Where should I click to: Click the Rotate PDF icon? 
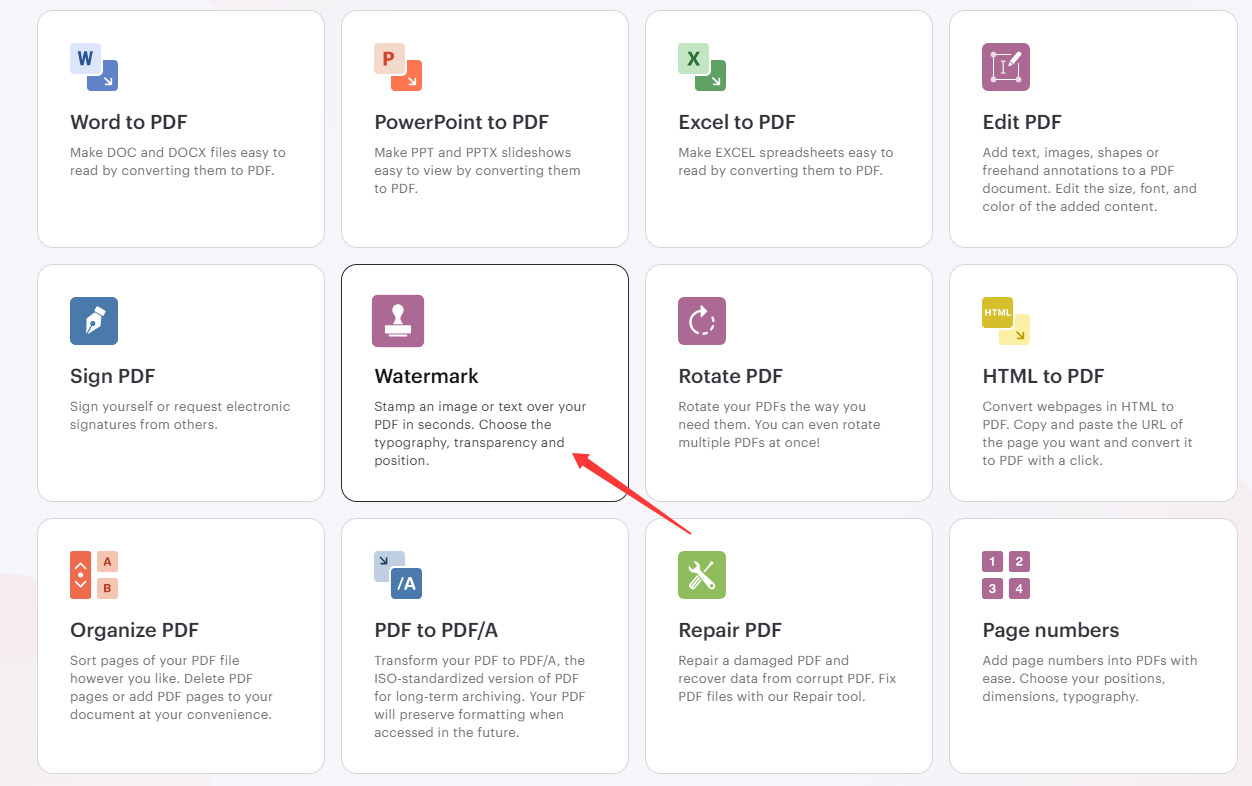coord(702,321)
